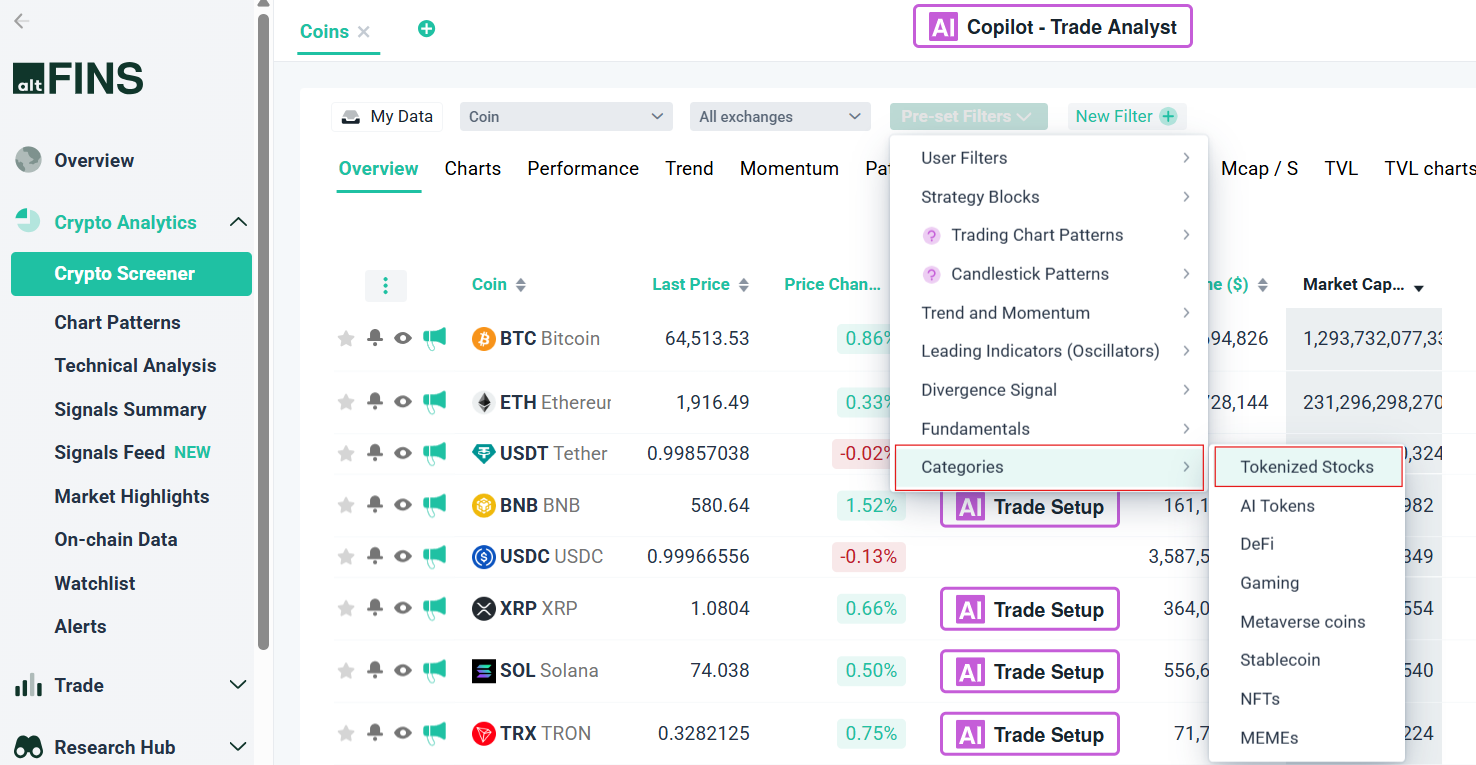This screenshot has width=1476, height=765.
Task: Open three-dot column options menu
Action: tap(386, 285)
